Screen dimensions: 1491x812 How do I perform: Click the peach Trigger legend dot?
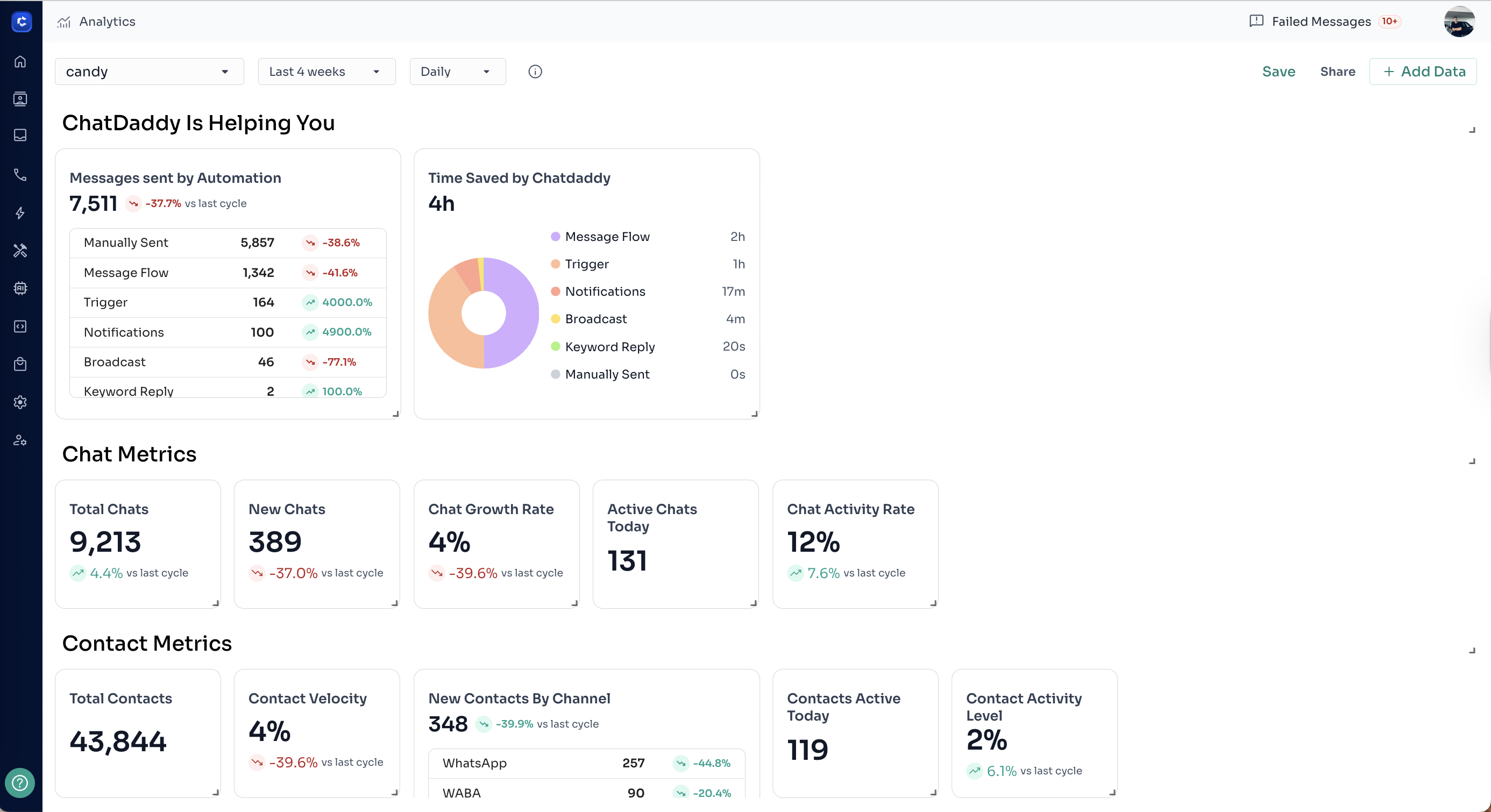tap(555, 264)
